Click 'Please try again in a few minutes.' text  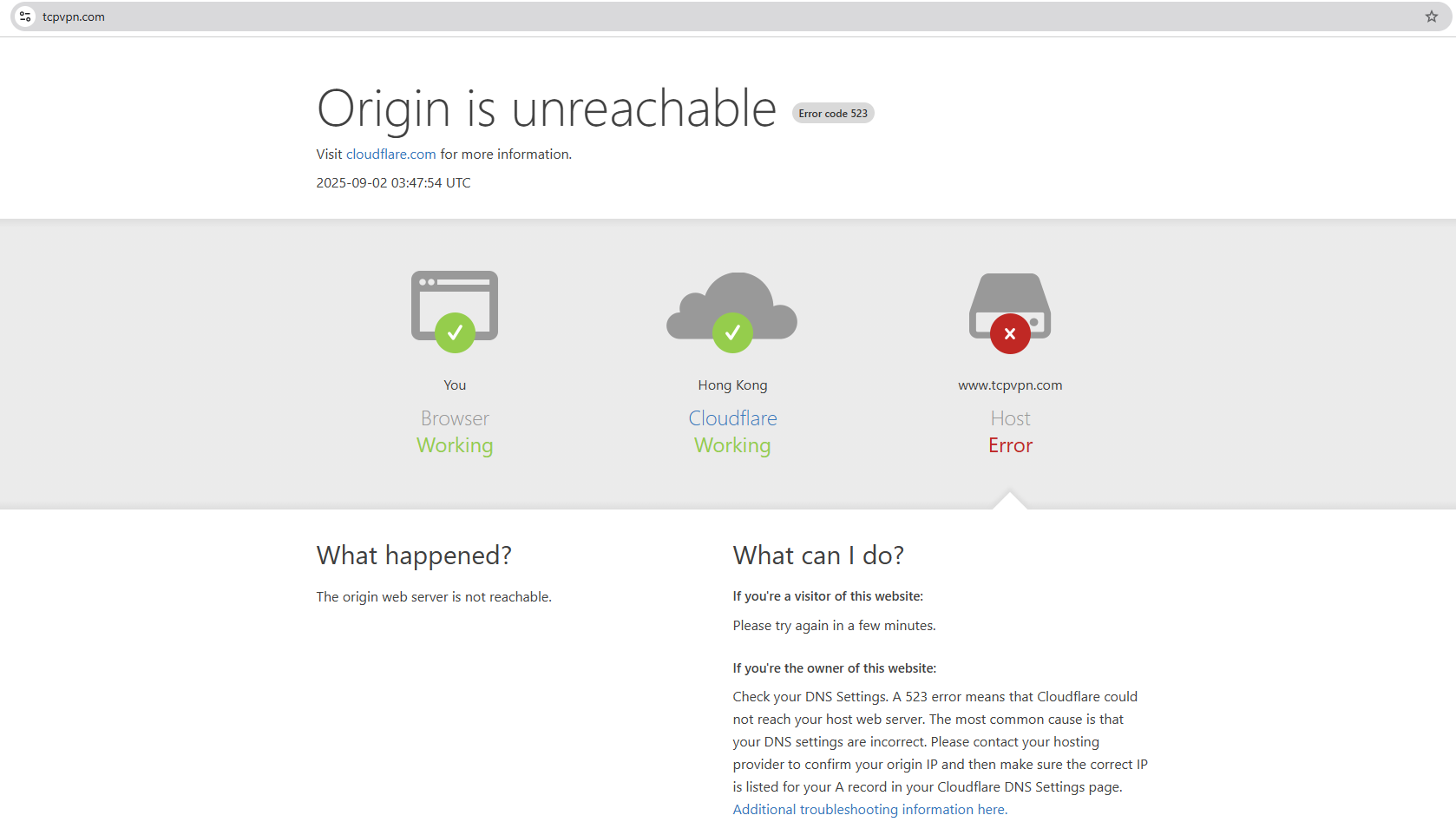[x=834, y=626]
